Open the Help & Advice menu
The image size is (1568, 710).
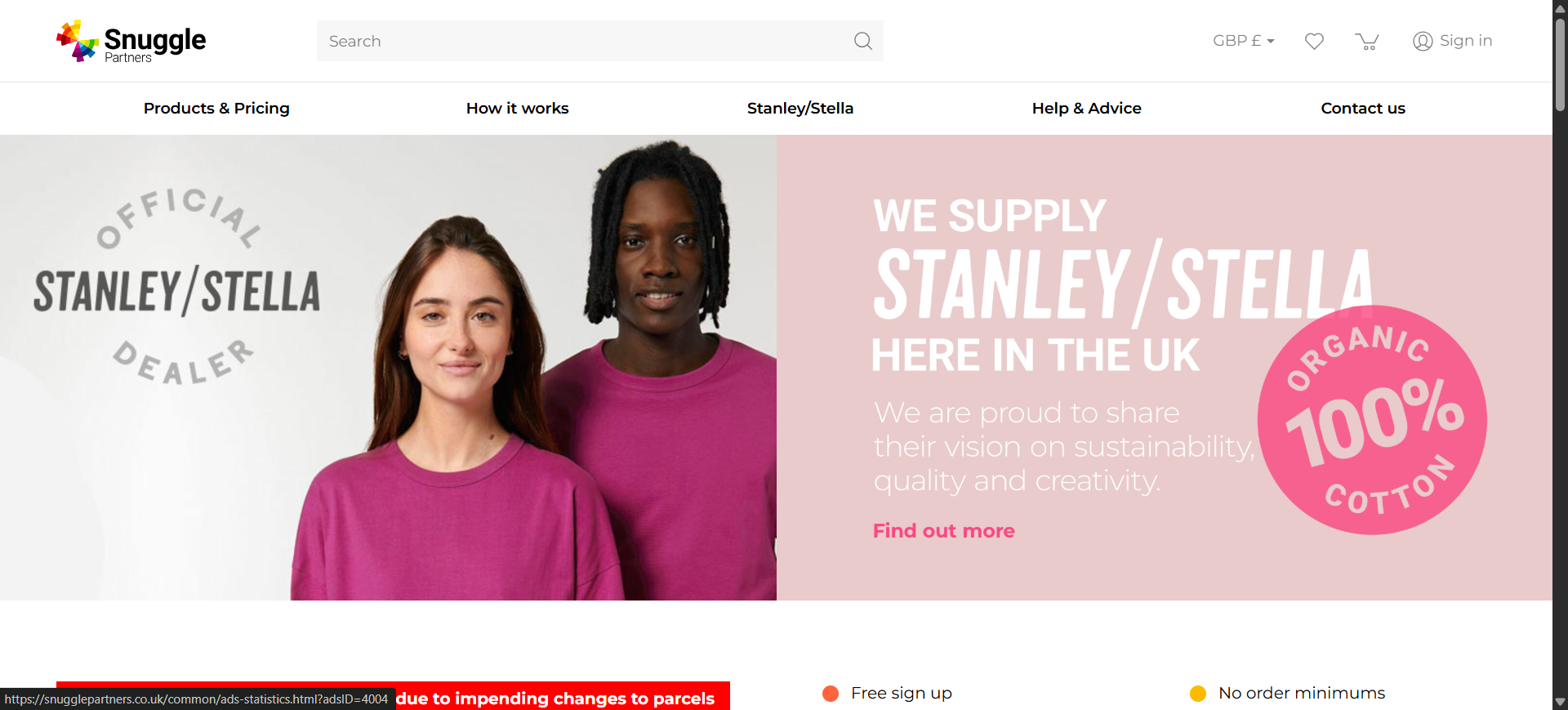(x=1086, y=108)
